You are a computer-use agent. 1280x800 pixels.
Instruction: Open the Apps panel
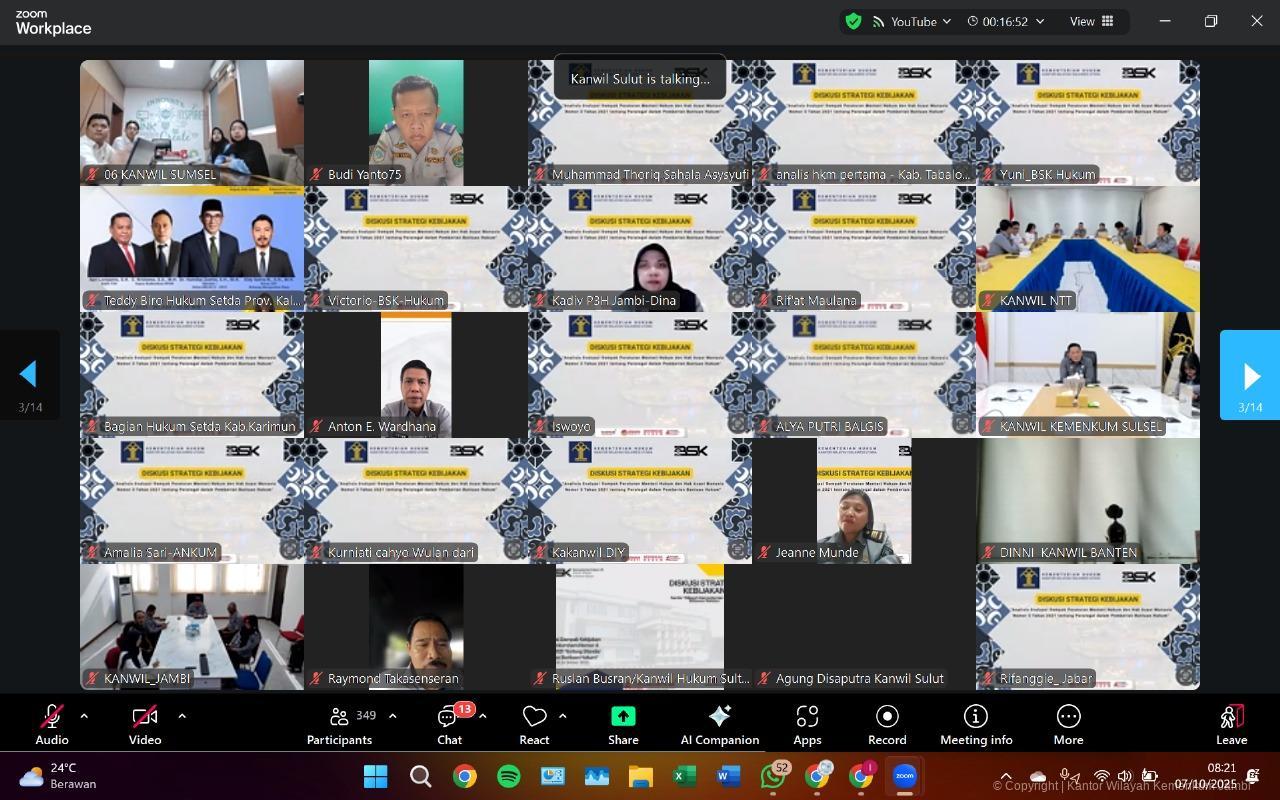point(807,726)
